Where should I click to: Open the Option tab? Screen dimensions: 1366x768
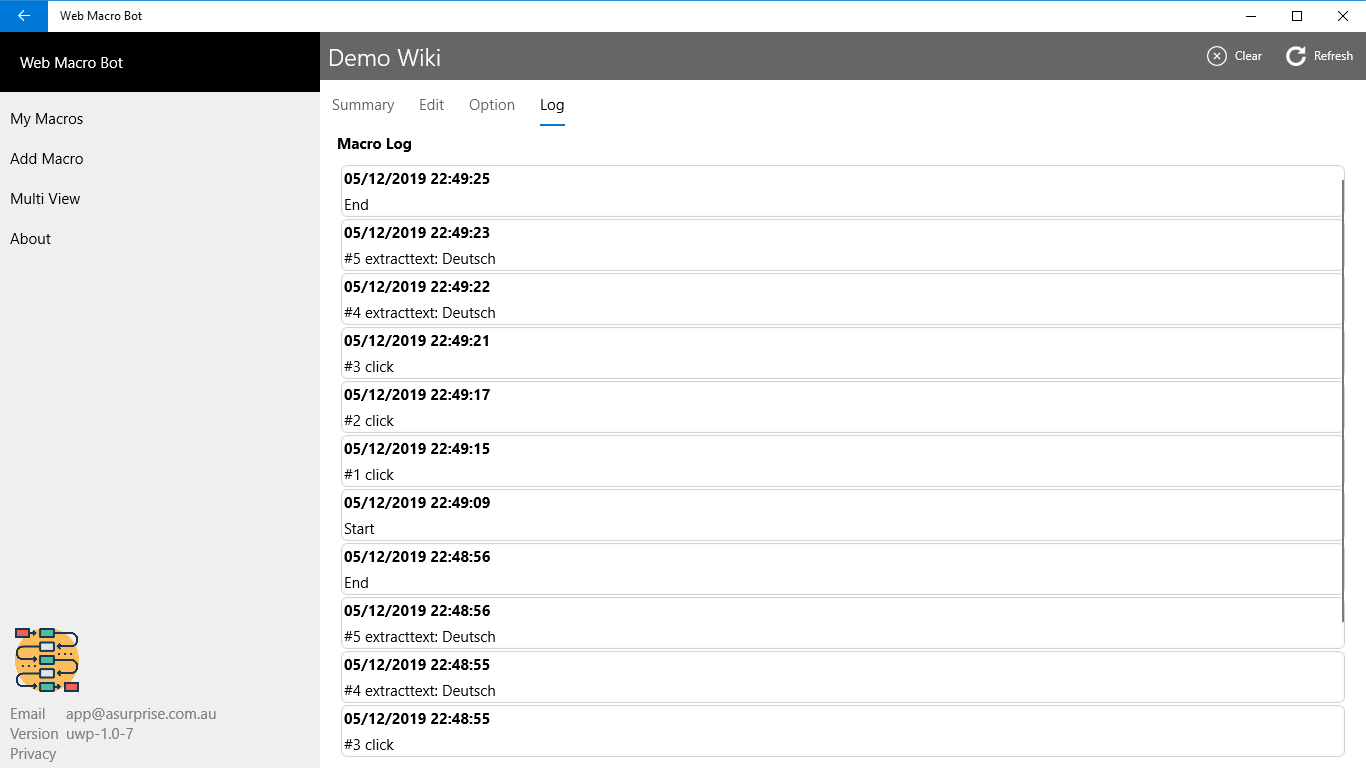click(492, 105)
